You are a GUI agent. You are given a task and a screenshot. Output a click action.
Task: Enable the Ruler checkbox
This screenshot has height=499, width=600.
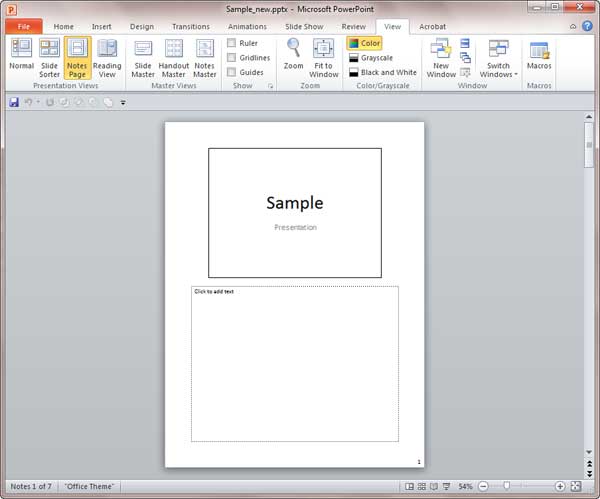coord(231,43)
